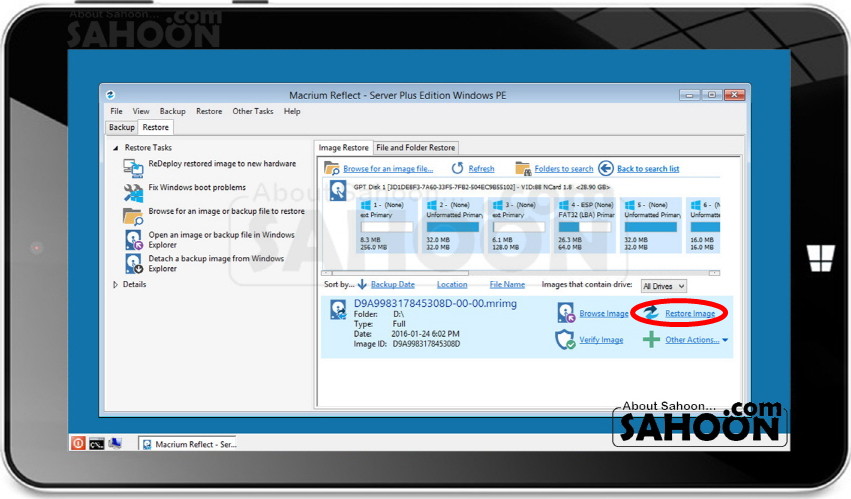Open the Other Actions dropdown arrow
Viewport: 851px width, 499px height.
click(725, 340)
